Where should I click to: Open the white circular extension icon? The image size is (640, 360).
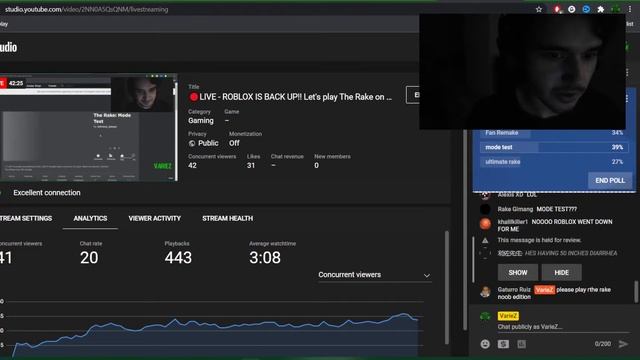pyautogui.click(x=572, y=9)
